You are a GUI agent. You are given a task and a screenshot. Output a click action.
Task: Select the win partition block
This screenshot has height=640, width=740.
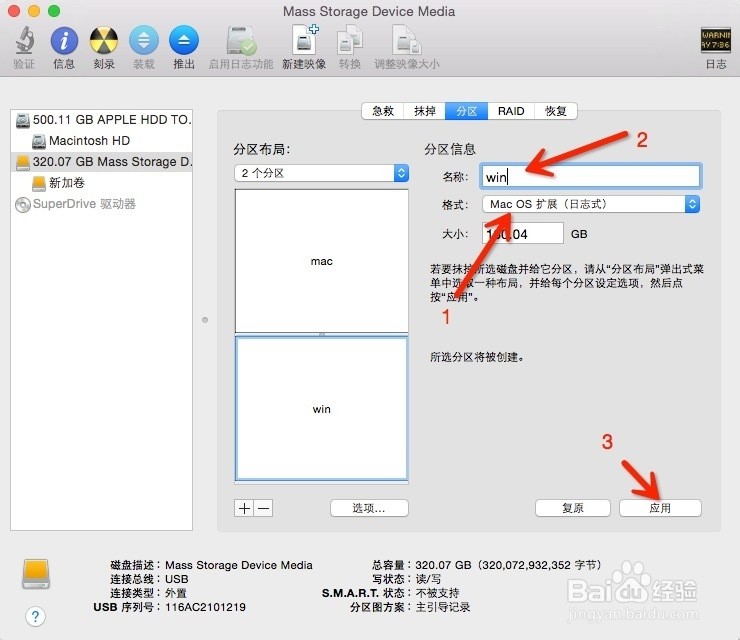[321, 409]
